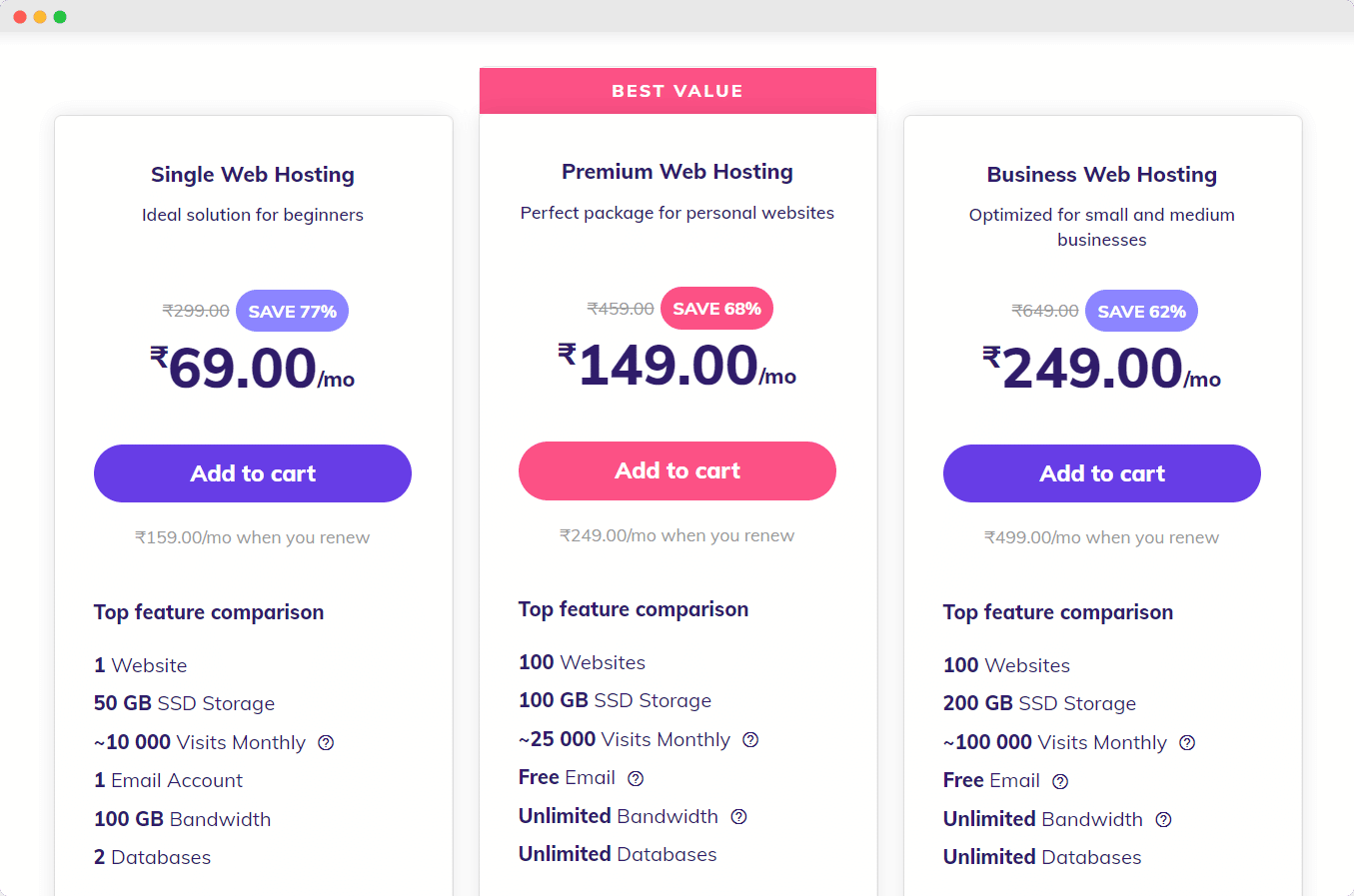The image size is (1354, 896).
Task: Click the yellow minimize window button
Action: coord(40,17)
